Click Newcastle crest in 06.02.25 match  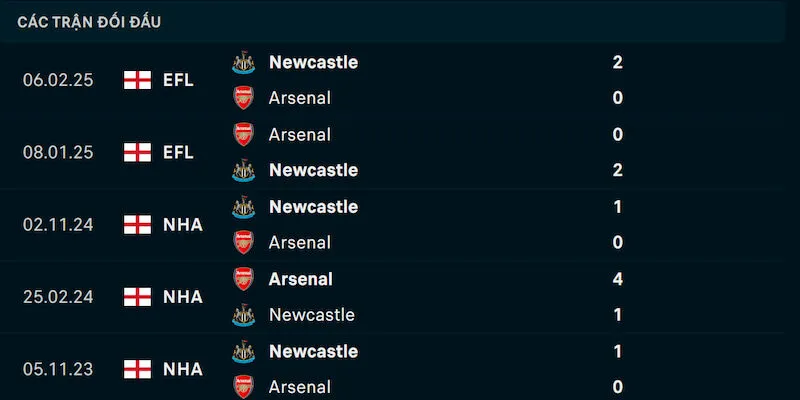pyautogui.click(x=243, y=62)
